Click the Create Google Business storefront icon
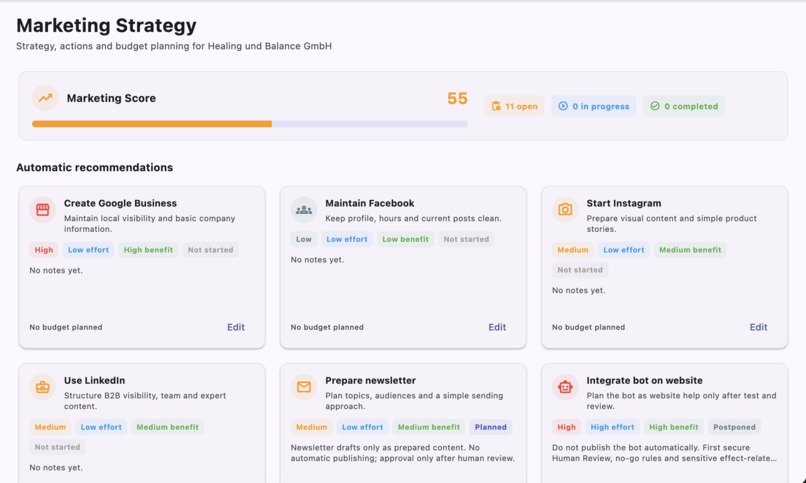806x483 pixels. point(43,210)
